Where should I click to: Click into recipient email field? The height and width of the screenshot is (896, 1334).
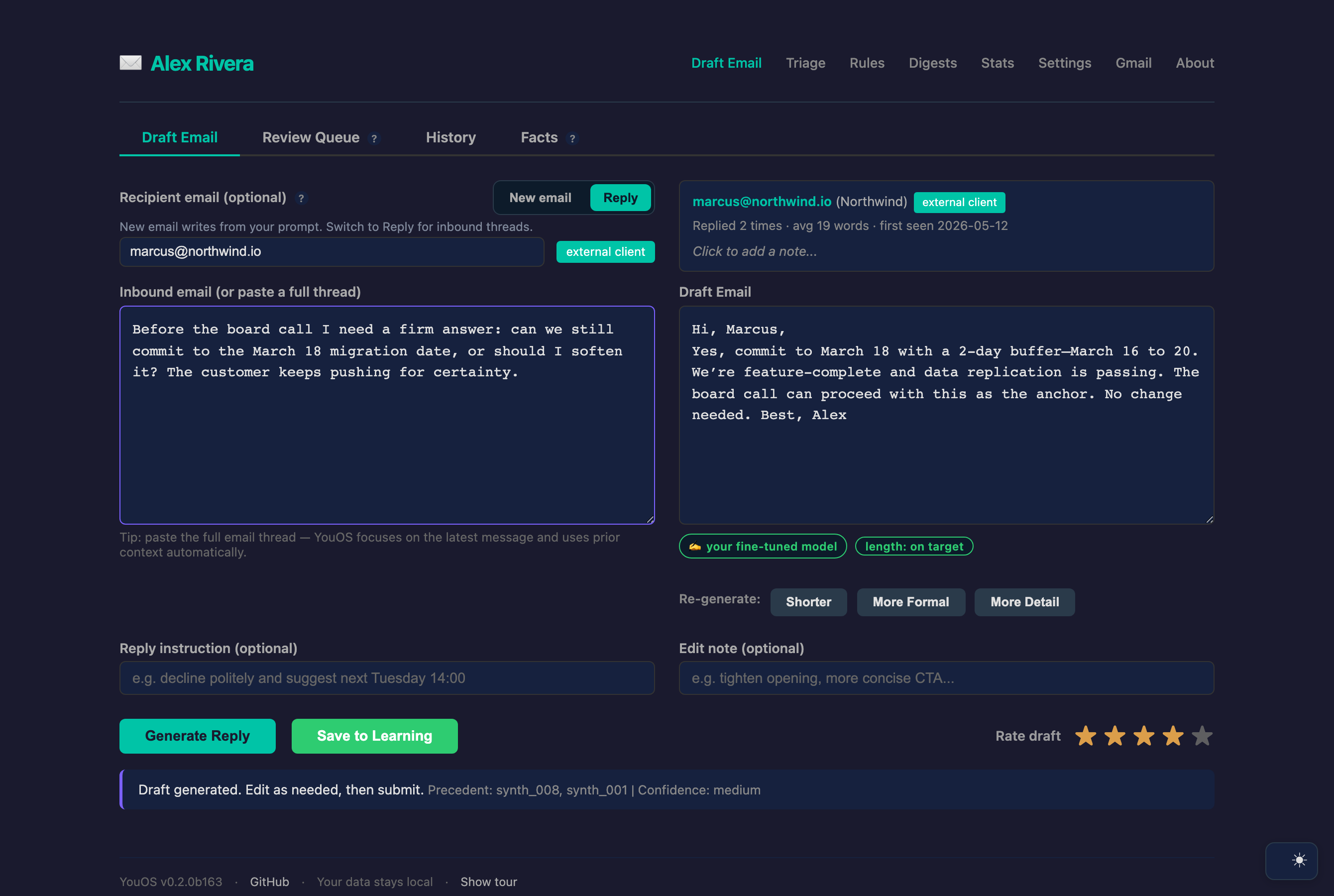(x=332, y=252)
